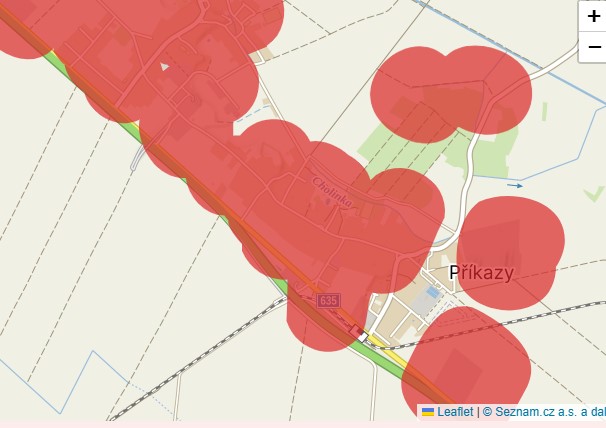Open the Leaflet attribution link
The width and height of the screenshot is (606, 428).
click(x=455, y=412)
